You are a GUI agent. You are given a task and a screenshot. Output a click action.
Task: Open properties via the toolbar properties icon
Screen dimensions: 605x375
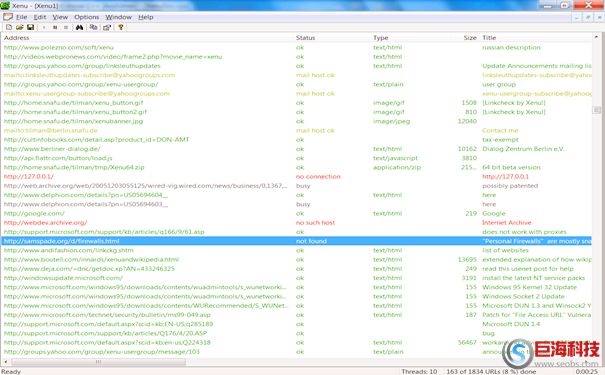107,27
